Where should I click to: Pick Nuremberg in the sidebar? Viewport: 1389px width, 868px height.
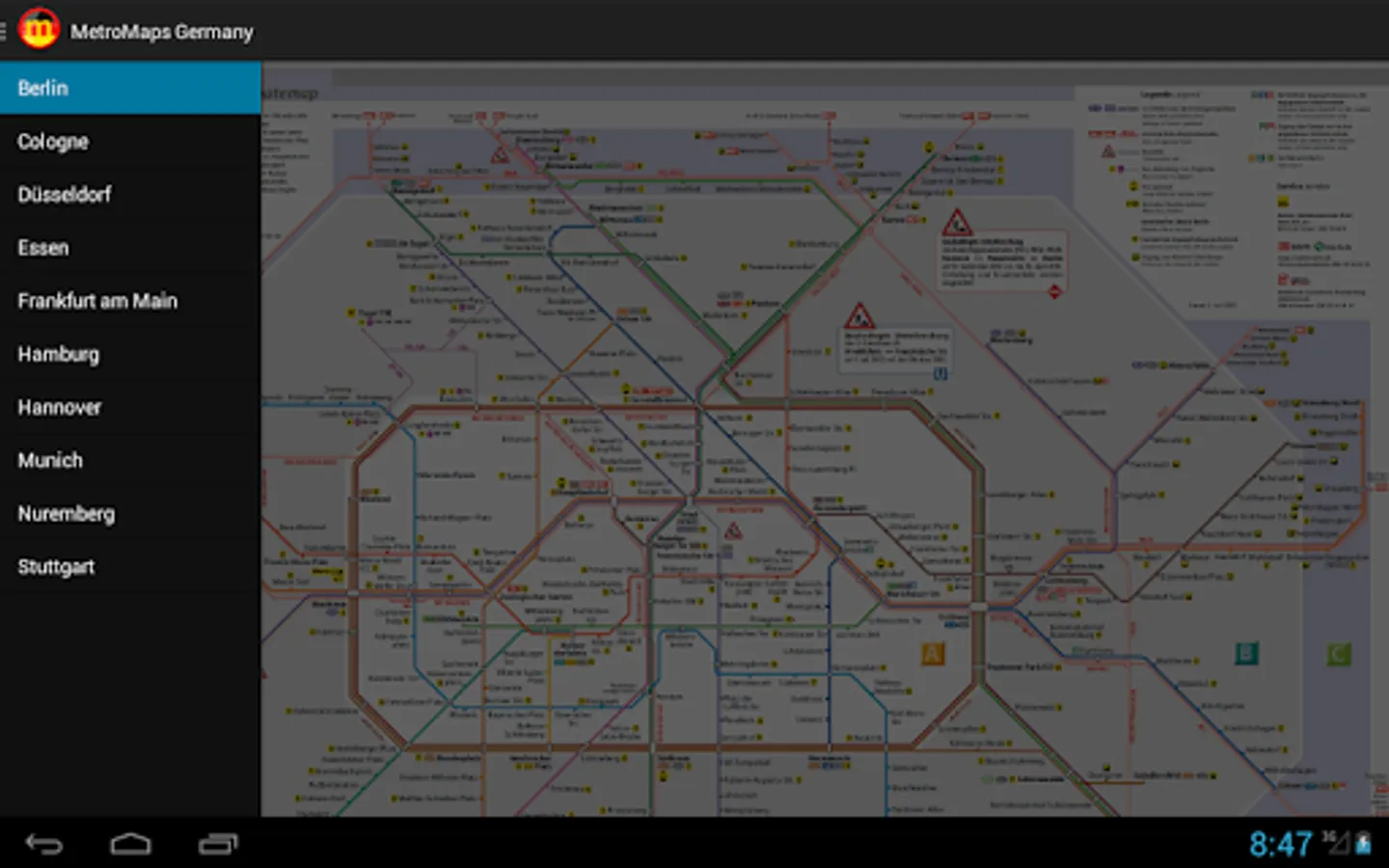(x=130, y=513)
